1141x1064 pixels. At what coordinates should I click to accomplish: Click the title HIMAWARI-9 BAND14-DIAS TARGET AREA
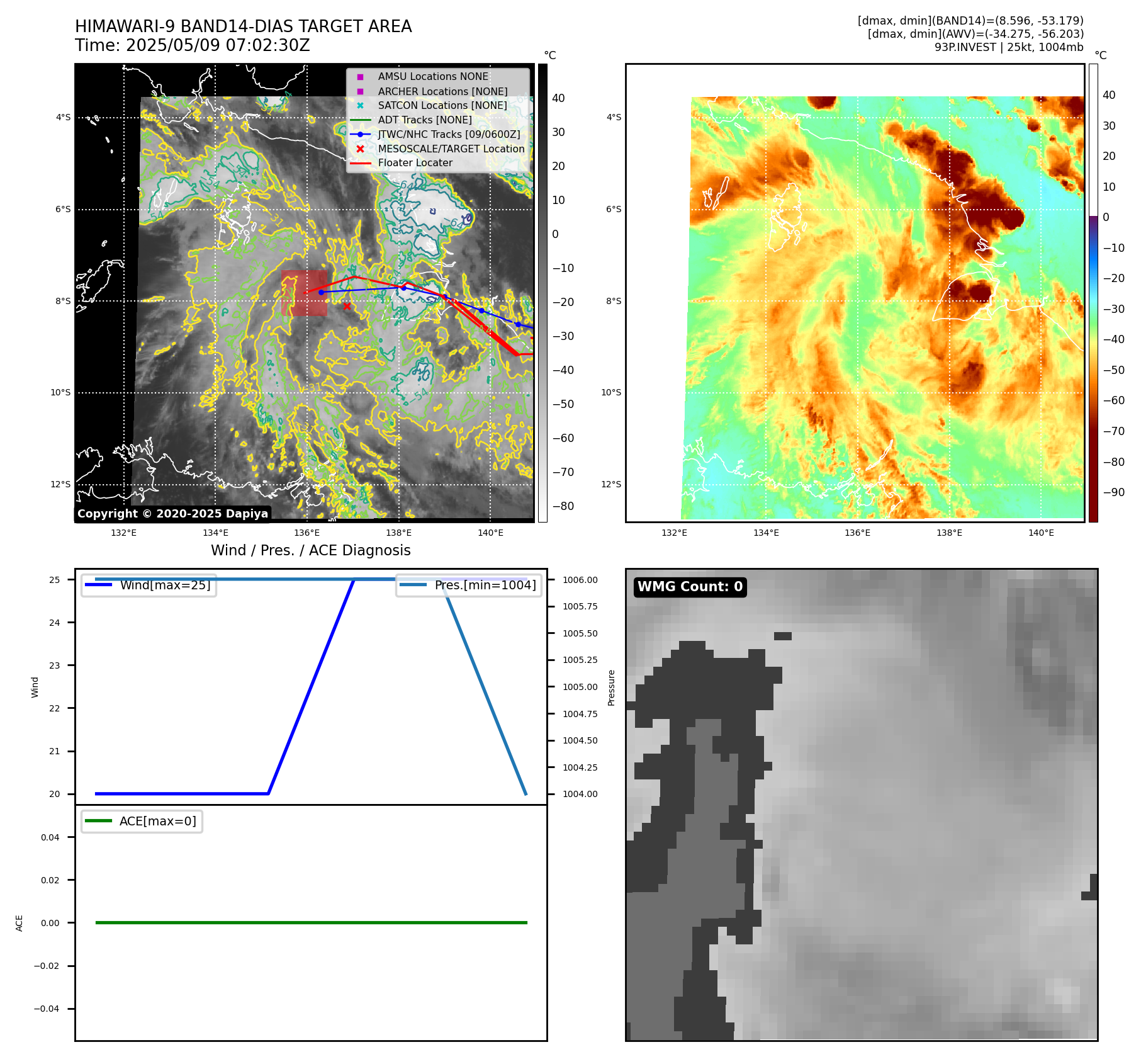point(243,26)
